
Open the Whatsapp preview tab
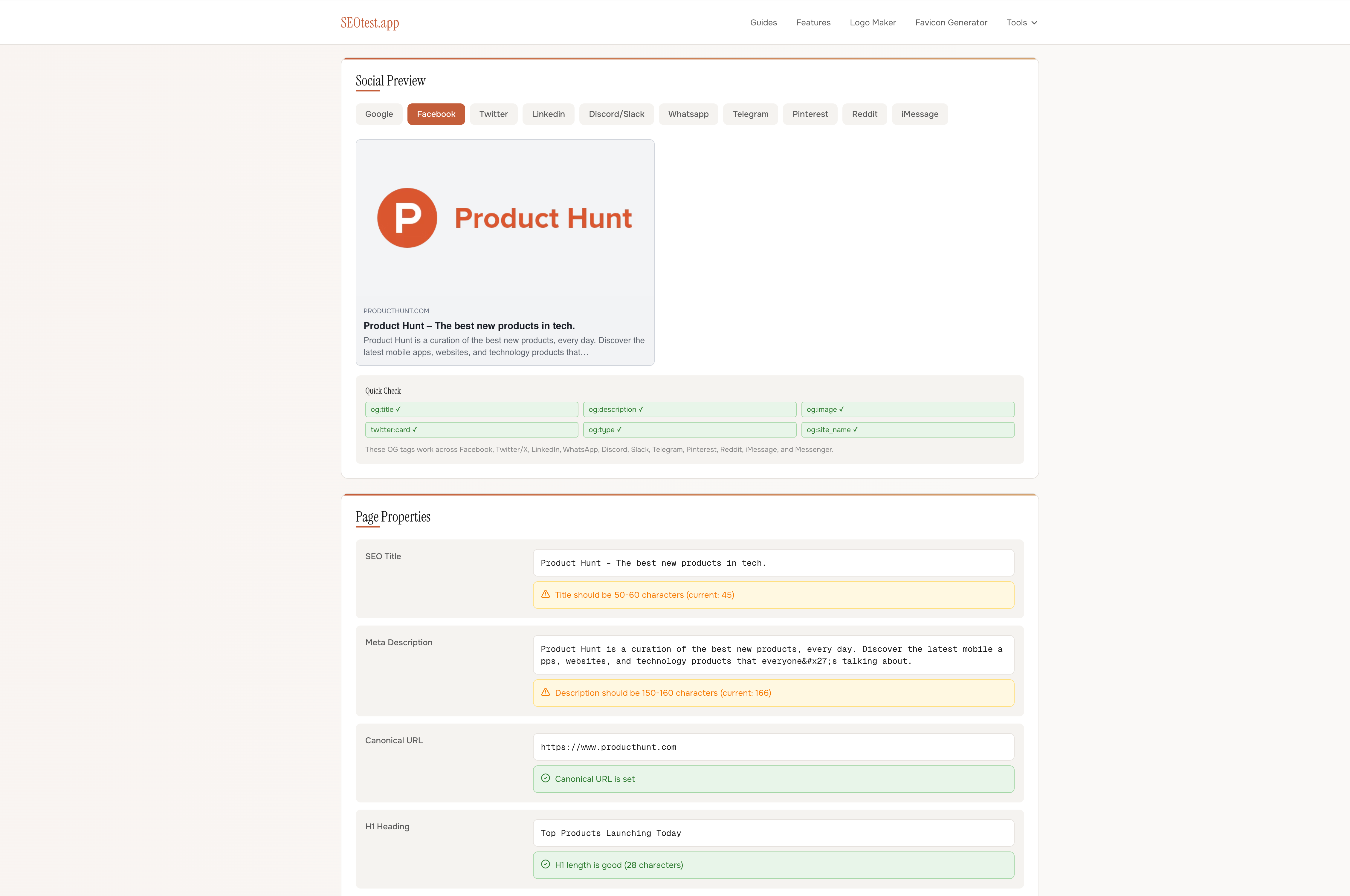point(688,114)
